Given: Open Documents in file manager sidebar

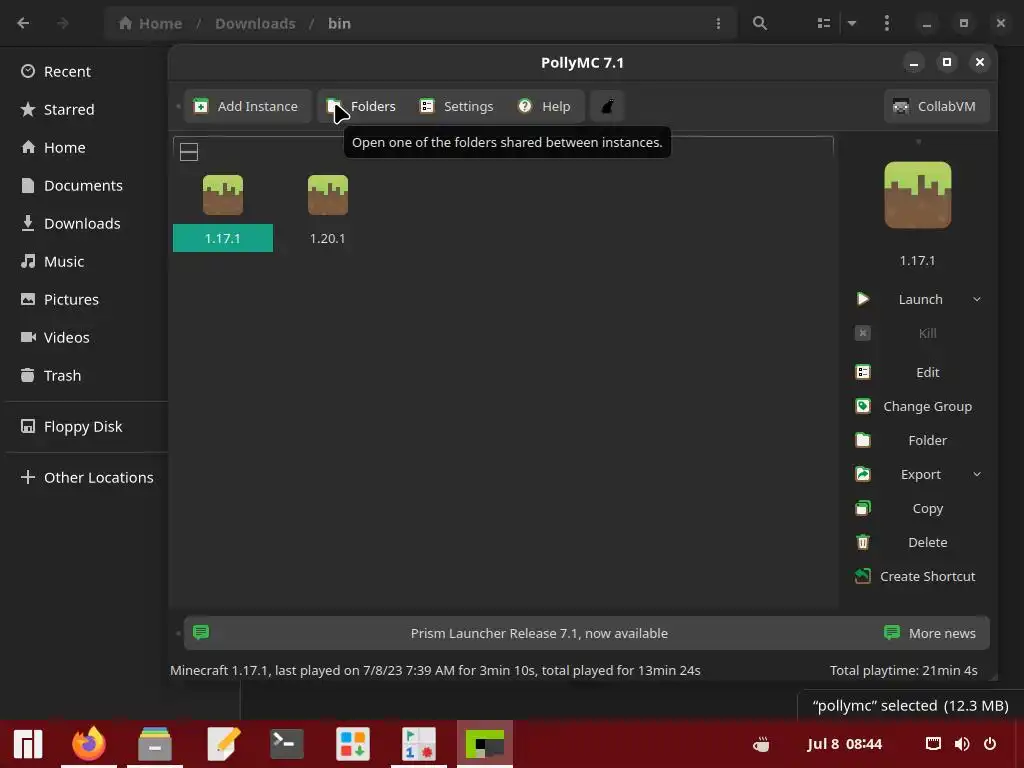Looking at the screenshot, I should [85, 185].
